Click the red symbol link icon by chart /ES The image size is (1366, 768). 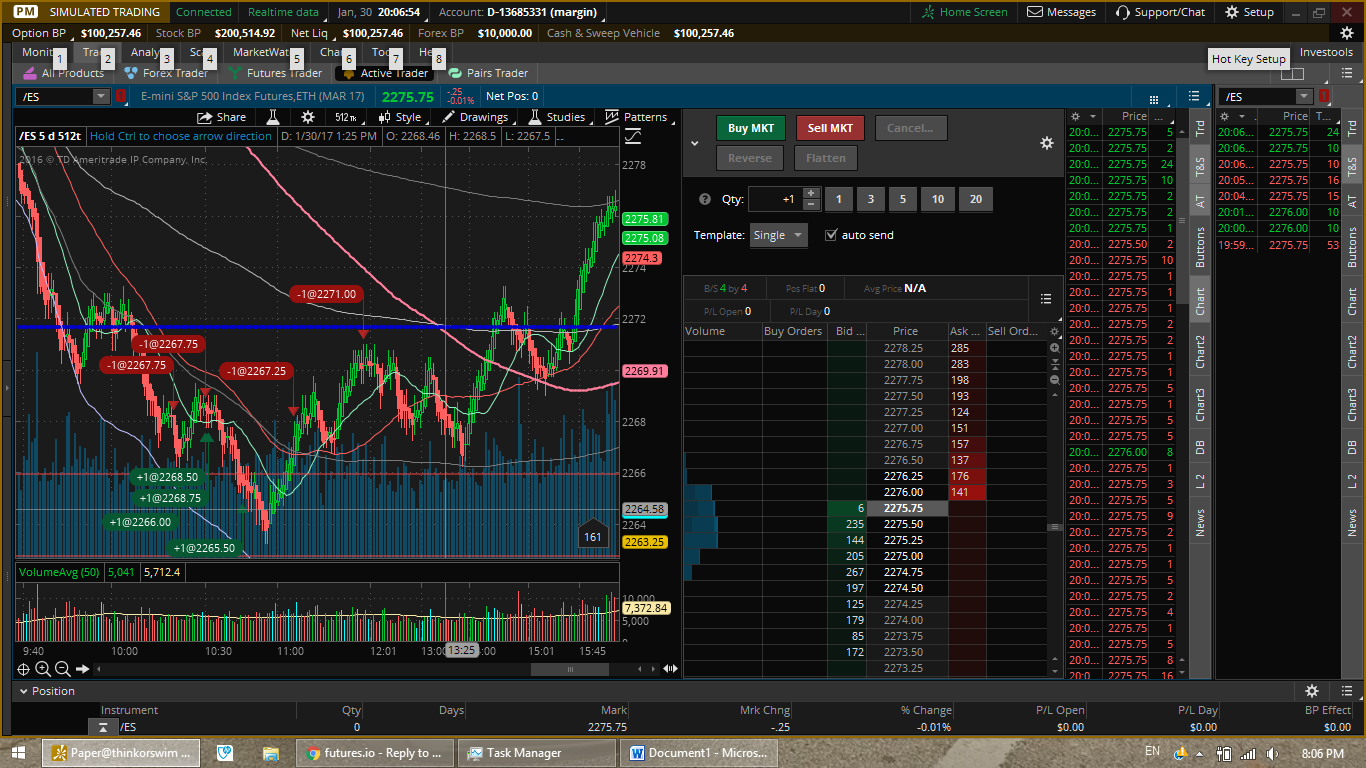point(120,96)
